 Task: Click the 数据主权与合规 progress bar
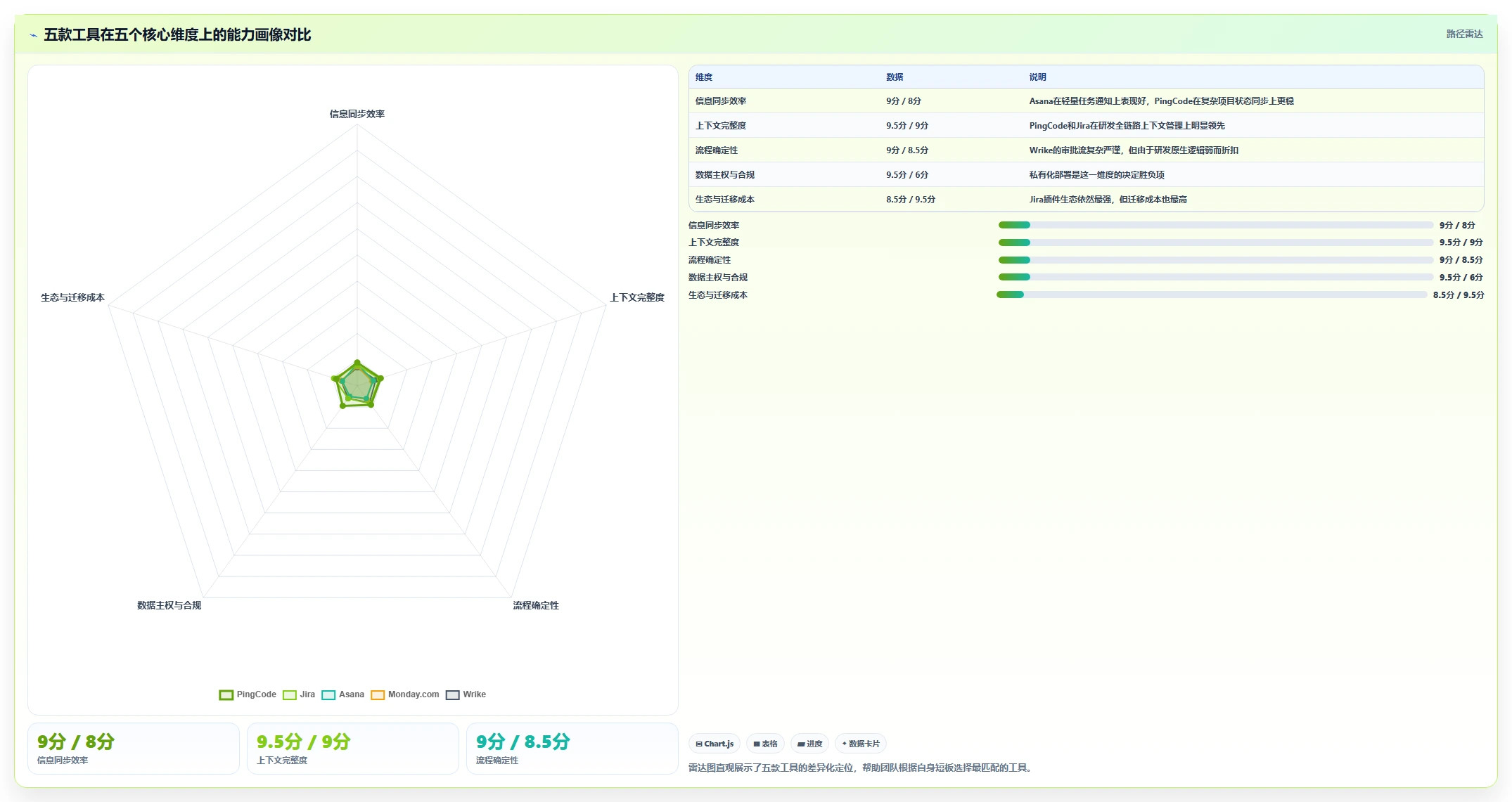[x=1216, y=277]
